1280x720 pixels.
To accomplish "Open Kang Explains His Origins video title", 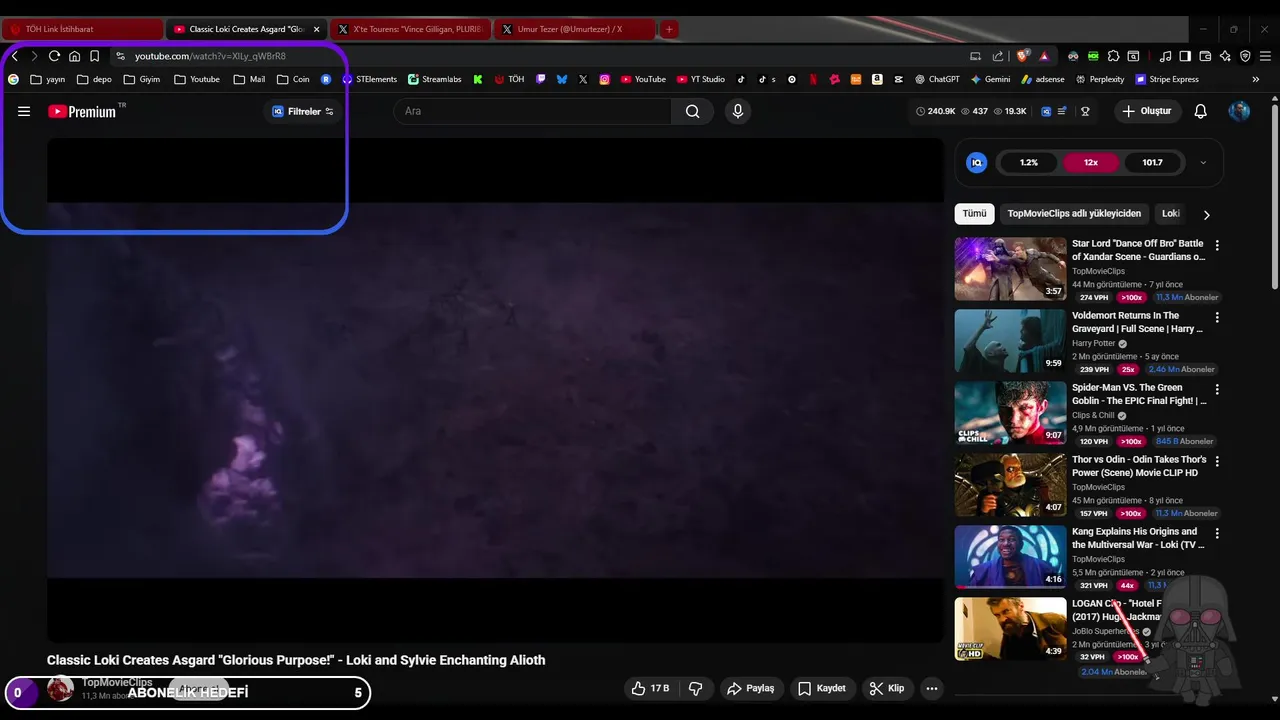I will click(1138, 538).
